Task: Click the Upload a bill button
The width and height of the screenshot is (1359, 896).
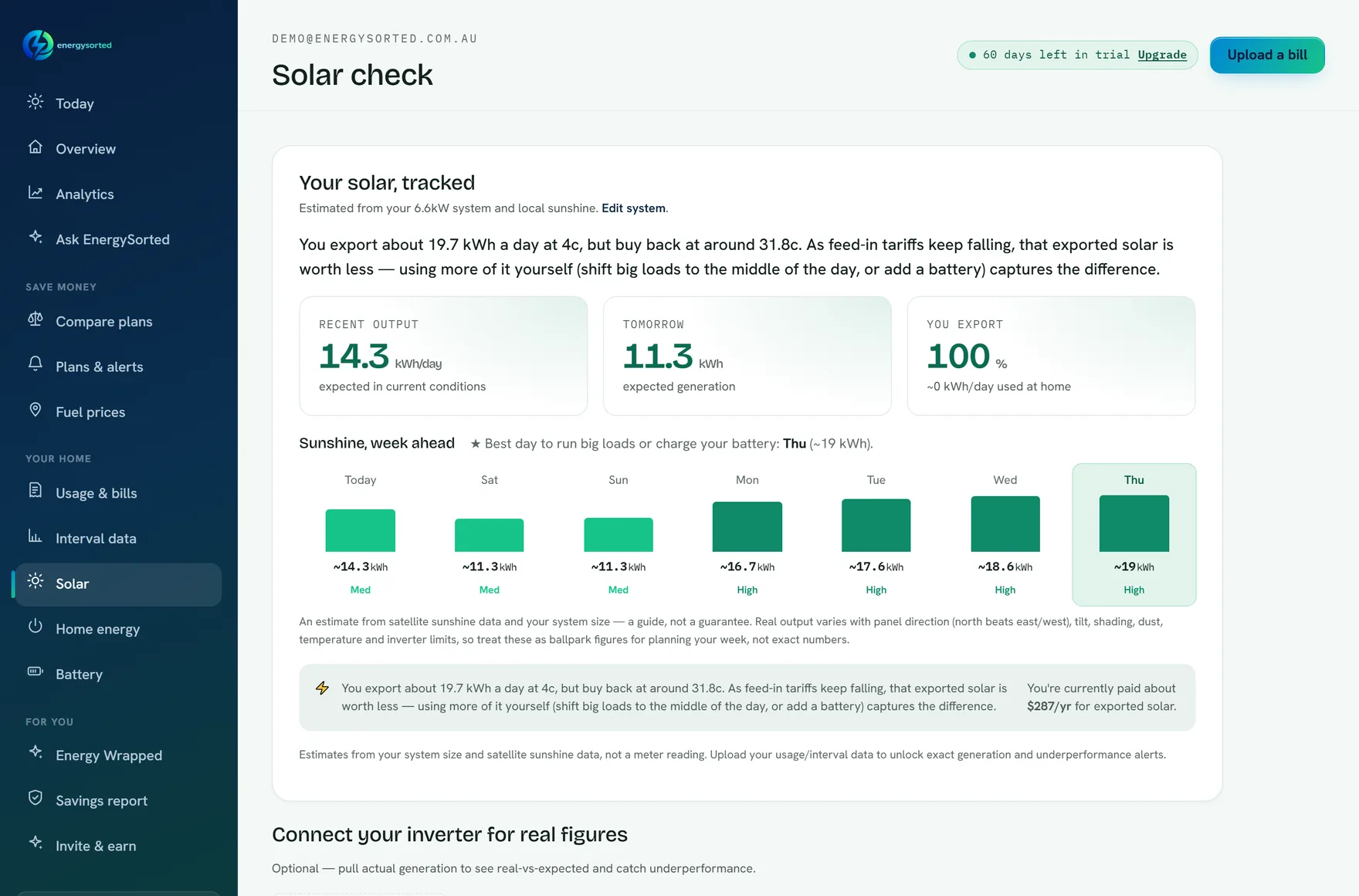Action: (x=1267, y=55)
